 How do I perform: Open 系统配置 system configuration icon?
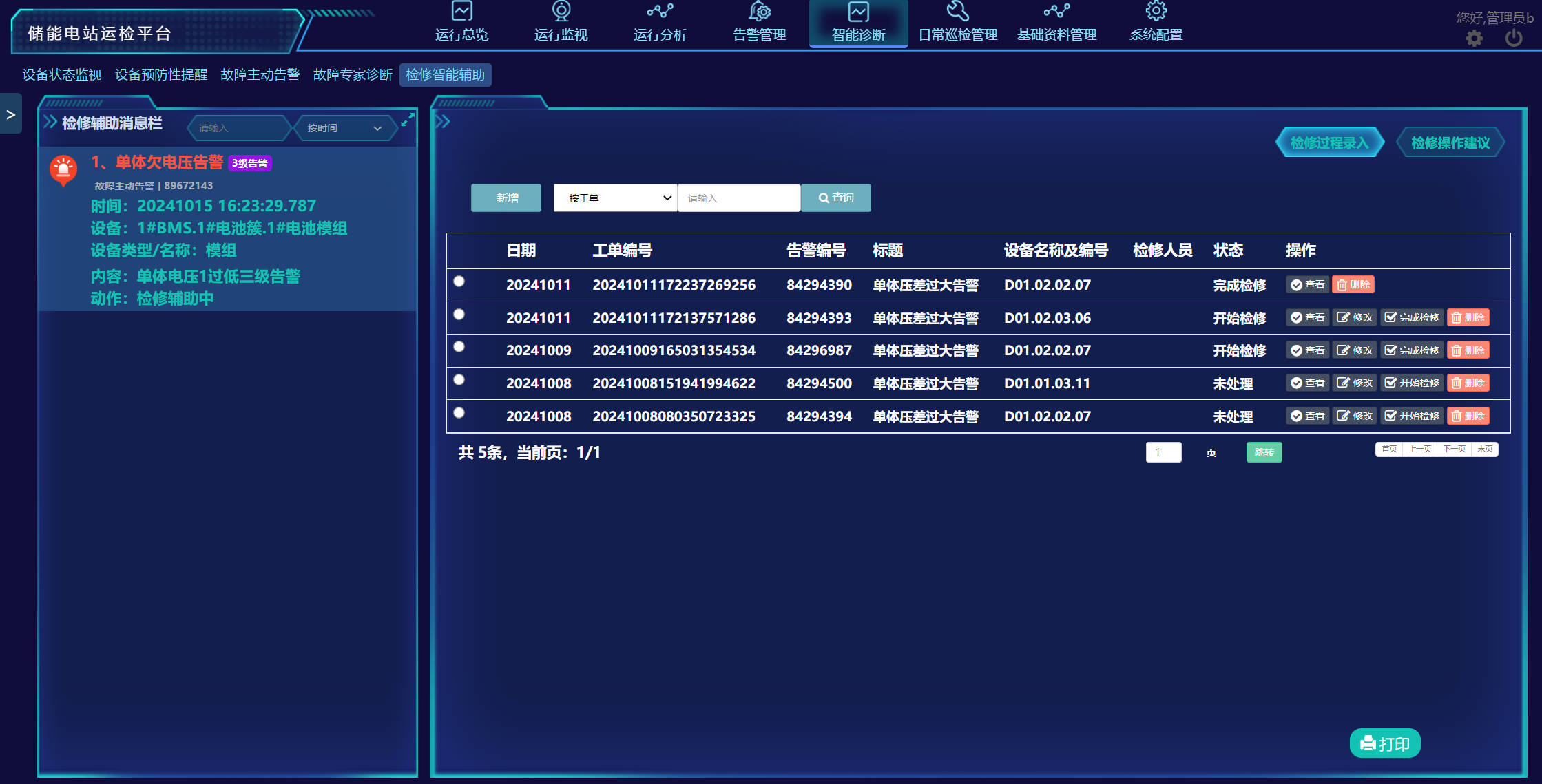pyautogui.click(x=1156, y=12)
